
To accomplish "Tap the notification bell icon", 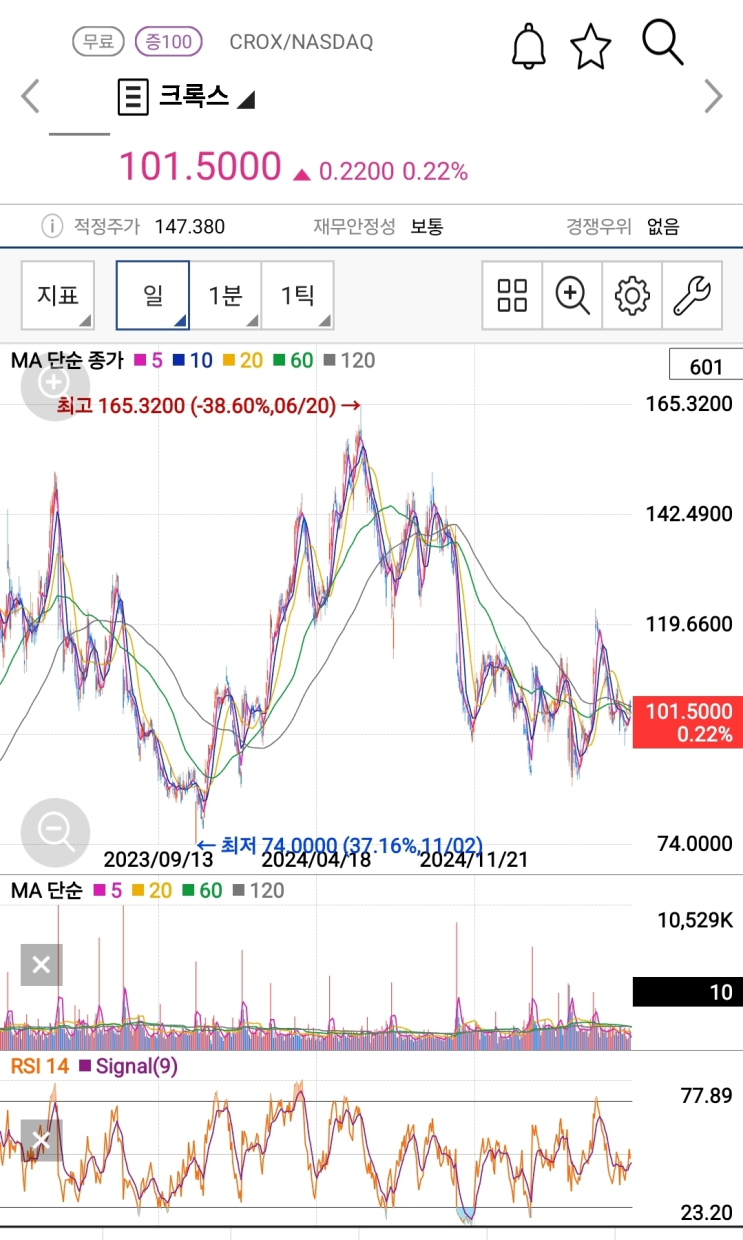I will [x=529, y=46].
